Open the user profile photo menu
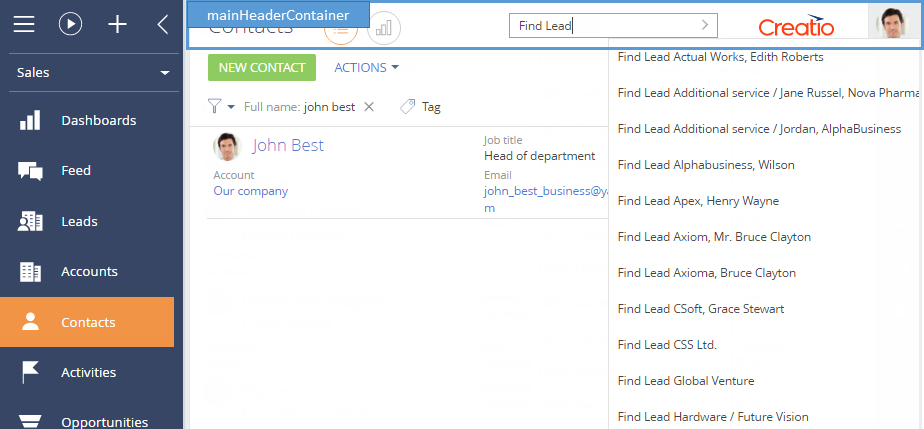924x429 pixels. tap(892, 25)
